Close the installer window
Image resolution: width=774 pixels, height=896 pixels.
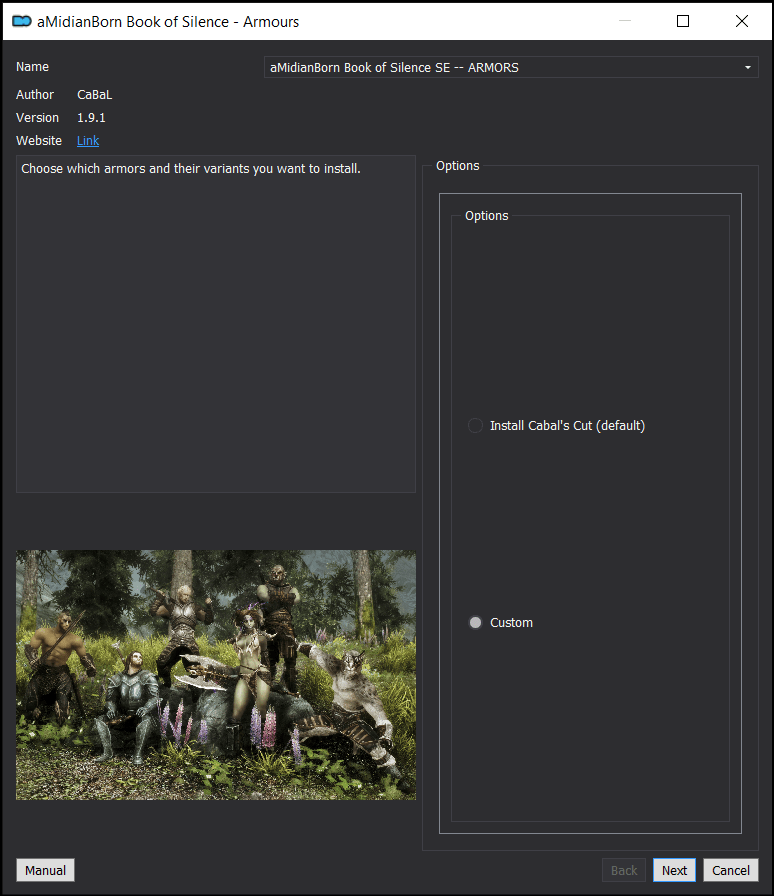pyautogui.click(x=742, y=21)
